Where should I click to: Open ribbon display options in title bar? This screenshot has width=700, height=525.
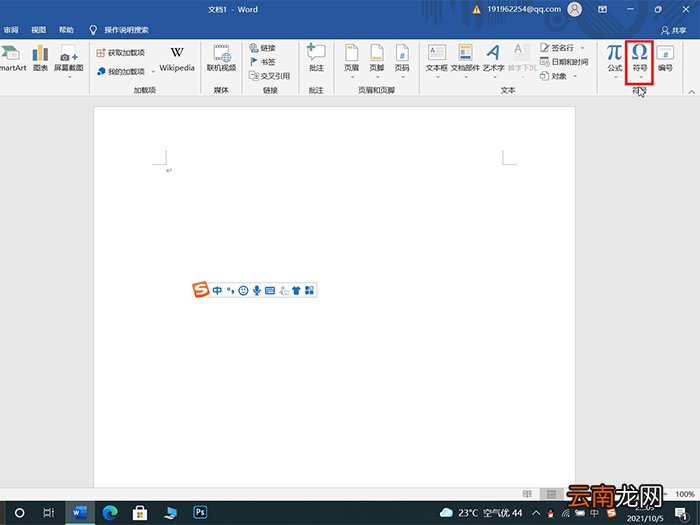[x=603, y=9]
